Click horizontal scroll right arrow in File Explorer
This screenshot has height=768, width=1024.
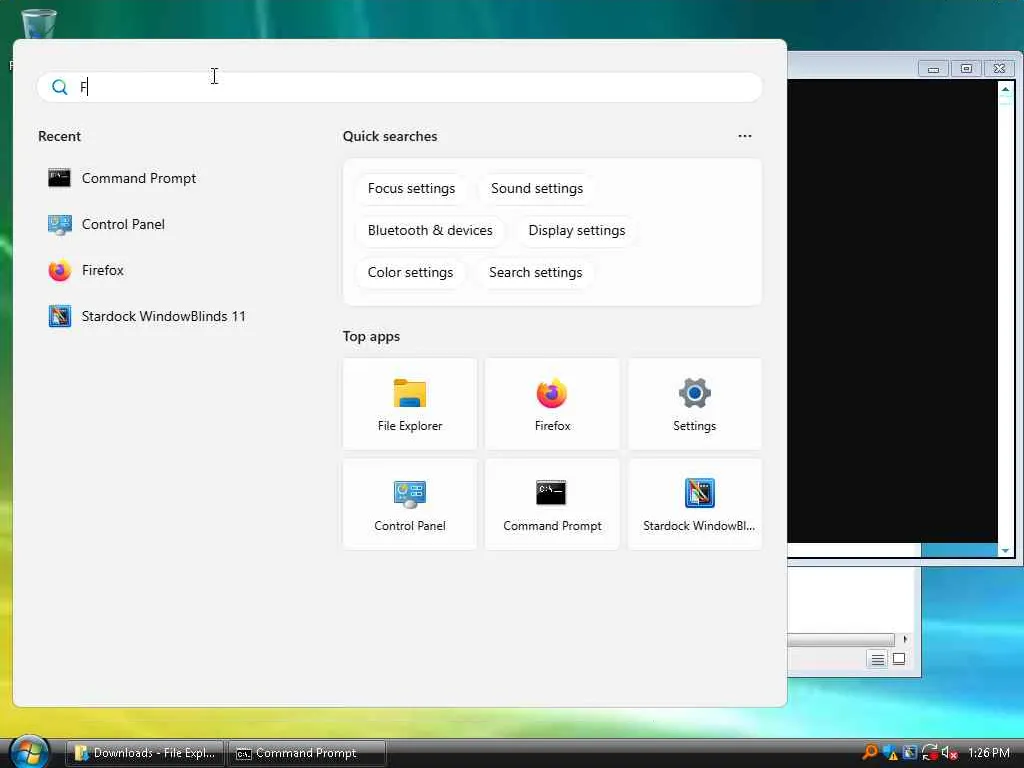904,639
